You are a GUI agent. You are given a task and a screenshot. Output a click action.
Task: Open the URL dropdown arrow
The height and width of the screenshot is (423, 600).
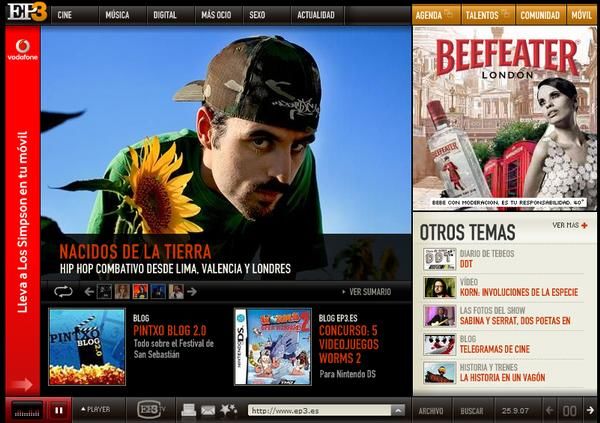pos(398,411)
